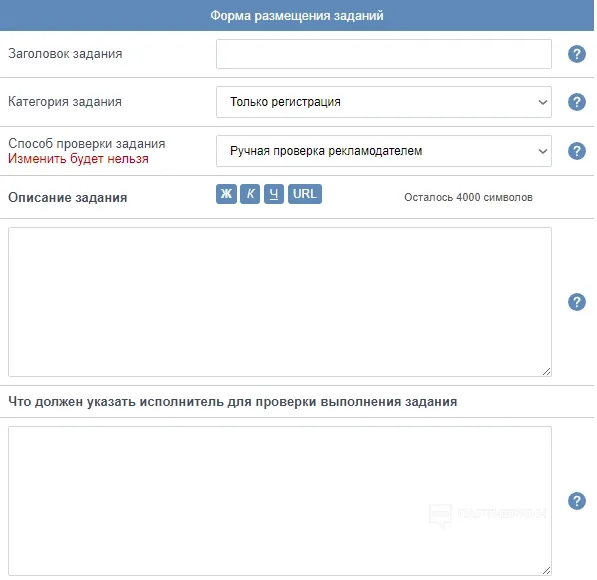The width and height of the screenshot is (597, 580).
Task: Click the Форма размещения заданий header
Action: [x=297, y=16]
